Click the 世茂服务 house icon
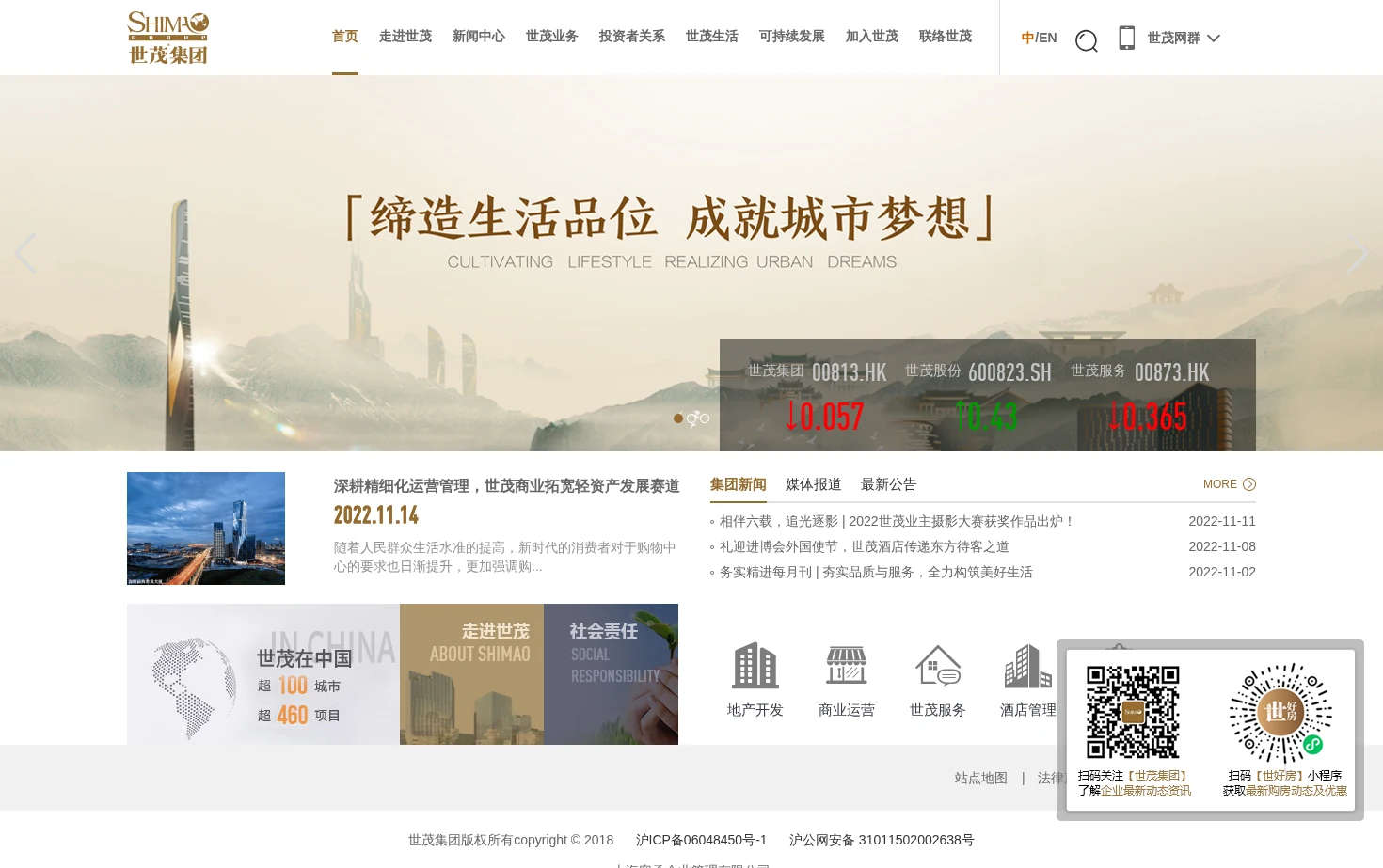 [x=938, y=665]
